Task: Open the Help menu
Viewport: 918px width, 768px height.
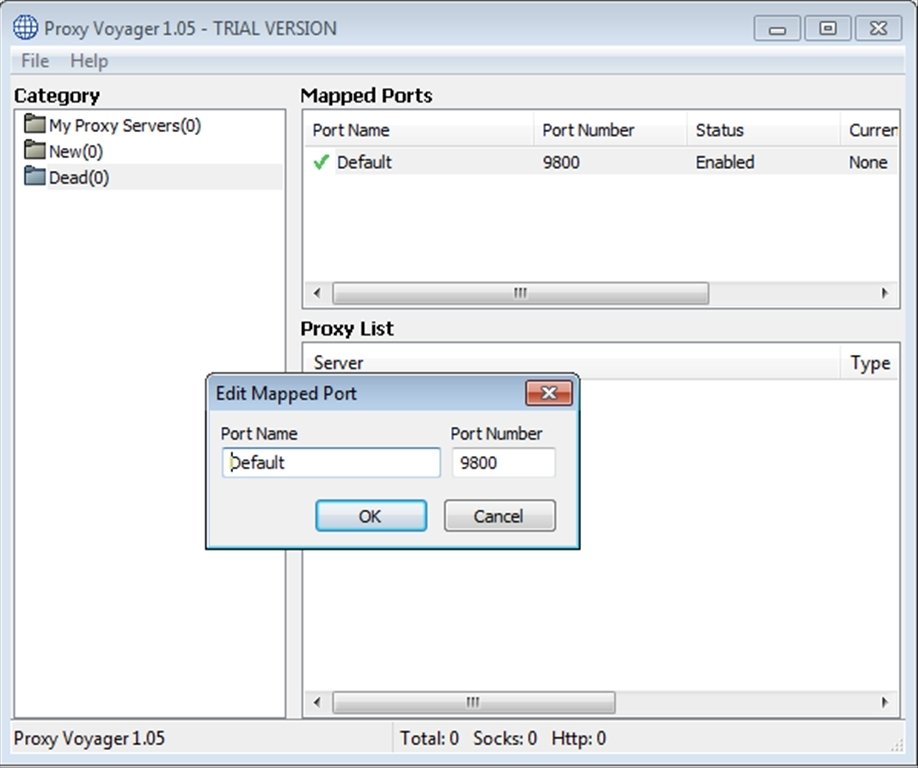Action: [89, 61]
